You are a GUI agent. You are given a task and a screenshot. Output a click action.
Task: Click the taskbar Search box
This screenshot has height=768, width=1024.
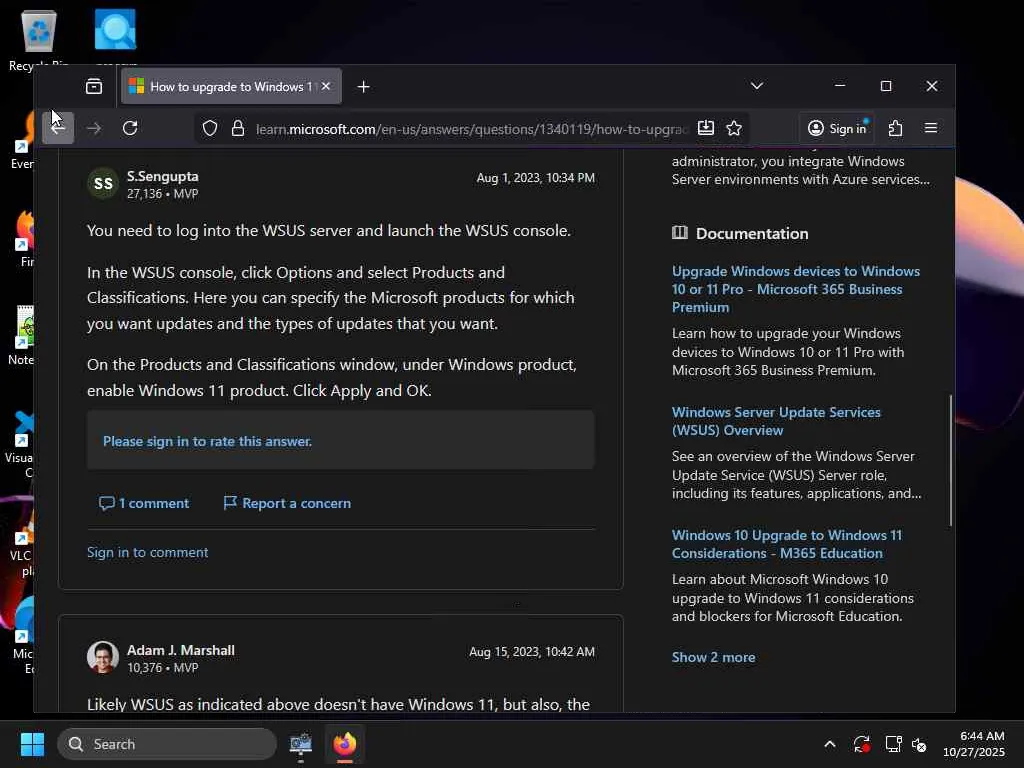click(167, 744)
